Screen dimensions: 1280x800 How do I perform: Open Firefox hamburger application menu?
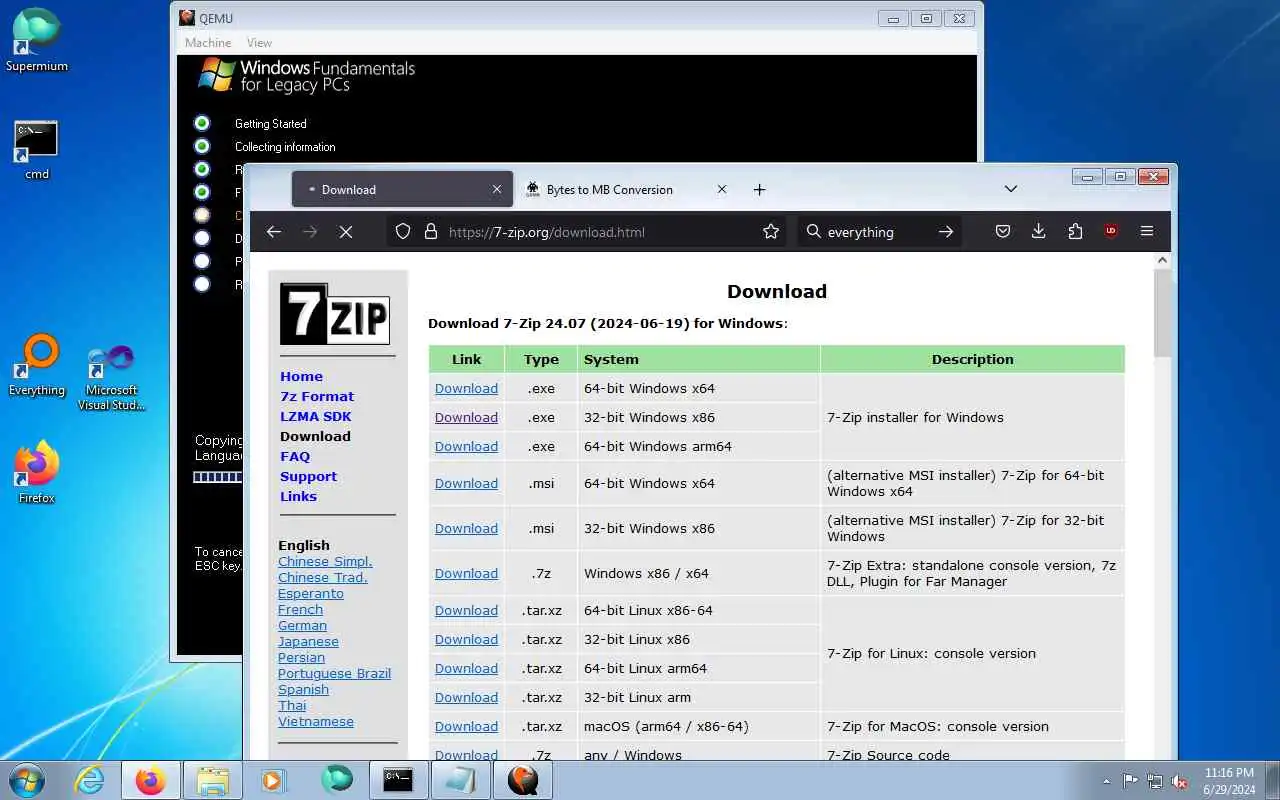click(1147, 231)
